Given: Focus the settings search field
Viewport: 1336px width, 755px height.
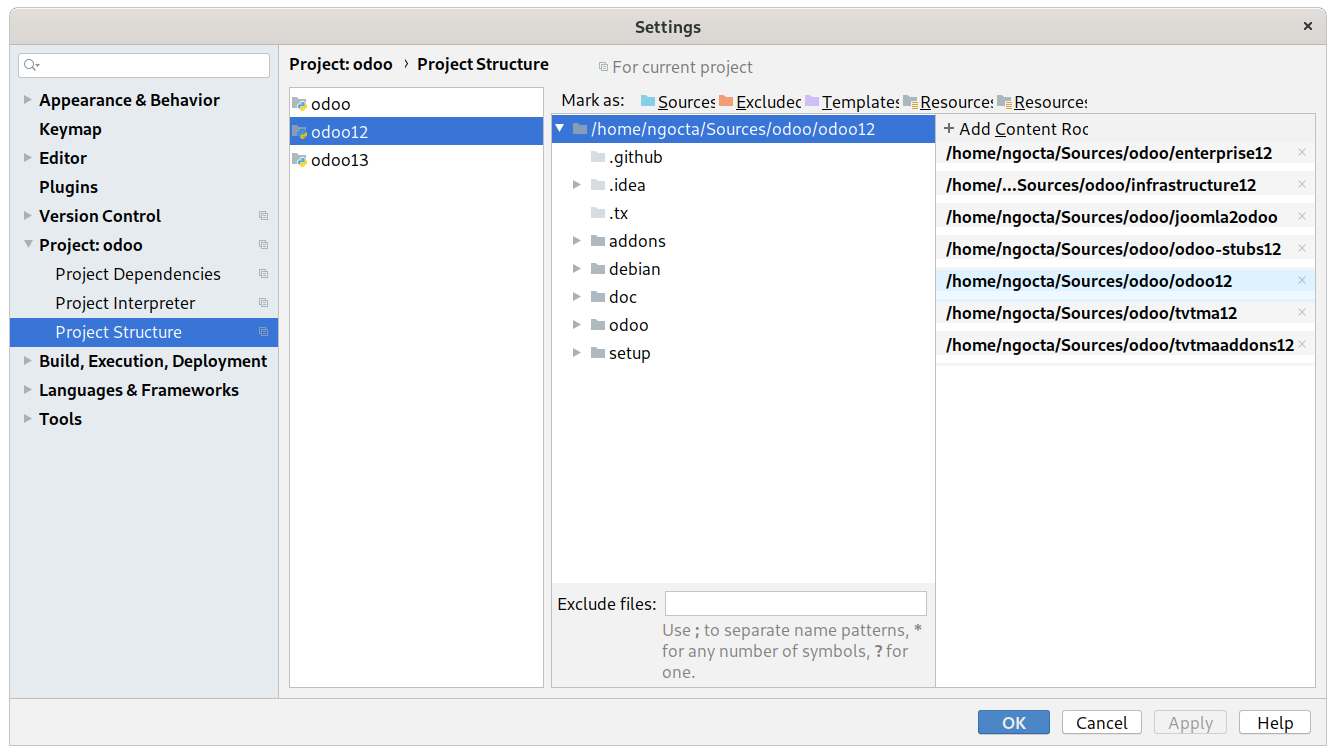Looking at the screenshot, I should pos(144,65).
